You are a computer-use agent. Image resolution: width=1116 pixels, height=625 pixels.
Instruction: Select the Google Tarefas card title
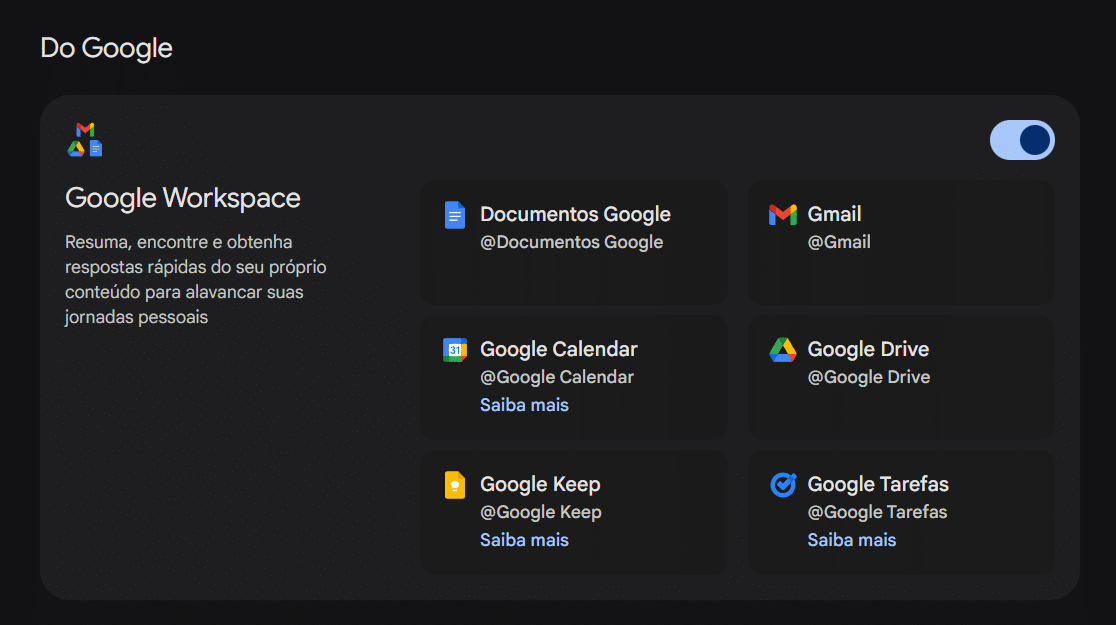click(x=878, y=485)
